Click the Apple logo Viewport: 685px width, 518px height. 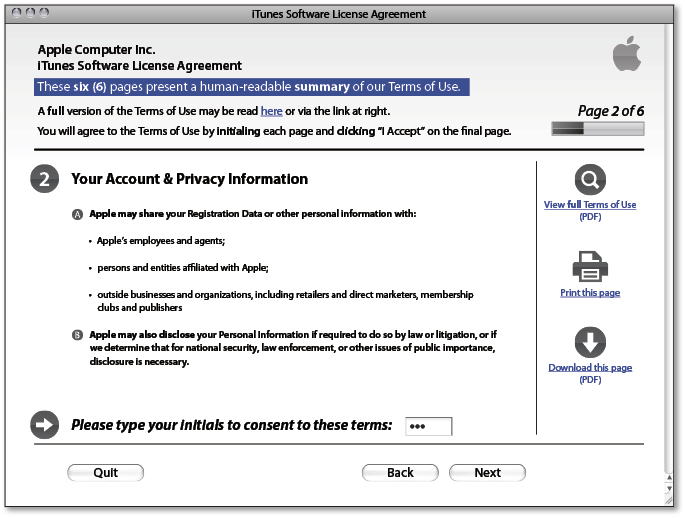click(x=627, y=53)
